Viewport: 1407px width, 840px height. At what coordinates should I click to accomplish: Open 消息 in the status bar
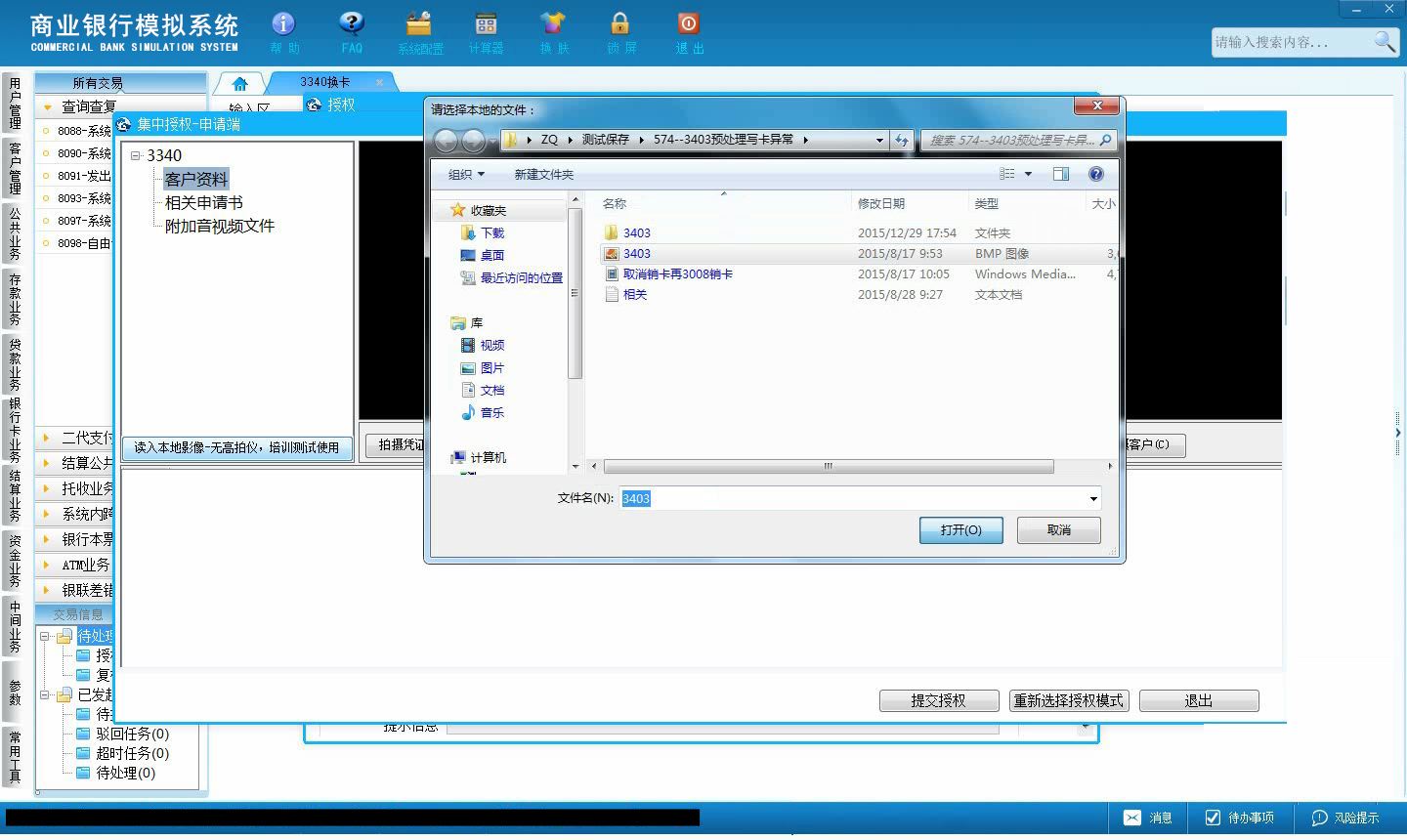(x=1148, y=818)
